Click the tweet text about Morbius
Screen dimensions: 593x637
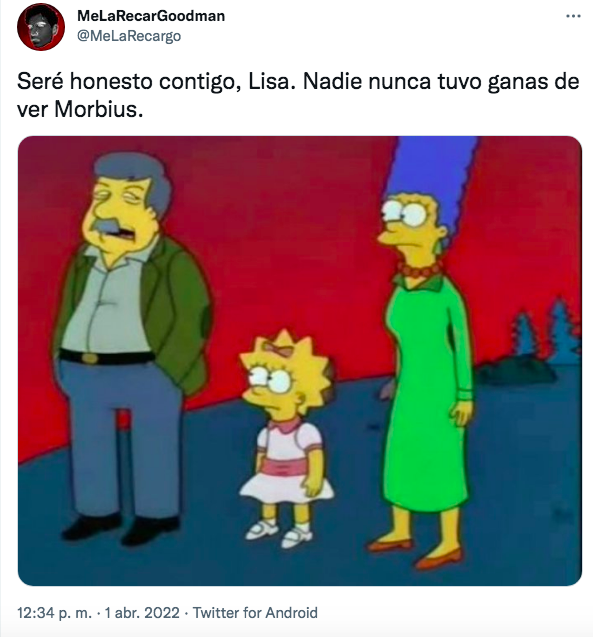click(x=298, y=95)
